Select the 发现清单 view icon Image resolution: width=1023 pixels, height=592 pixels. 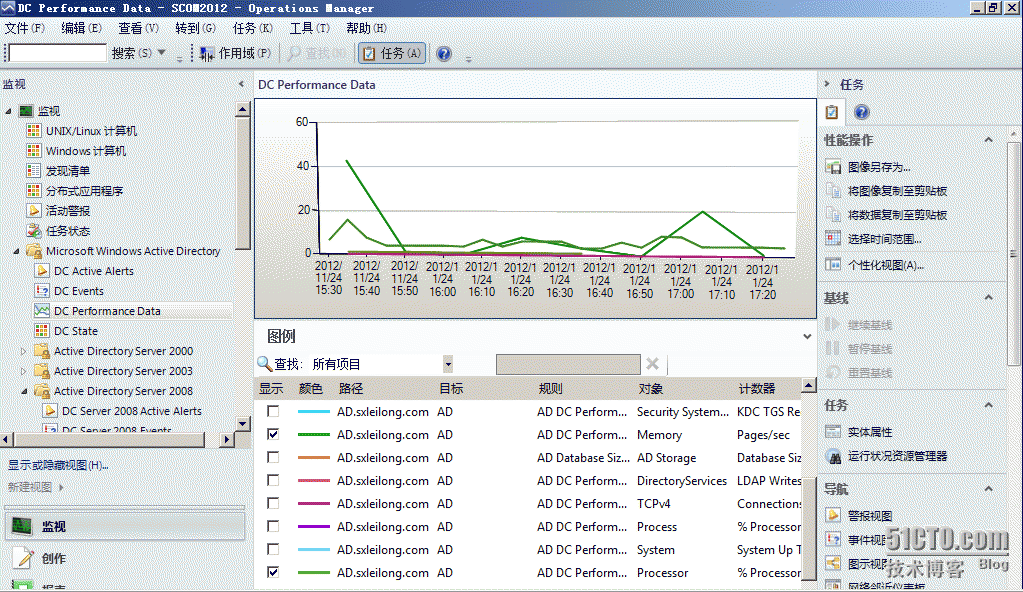(34, 171)
